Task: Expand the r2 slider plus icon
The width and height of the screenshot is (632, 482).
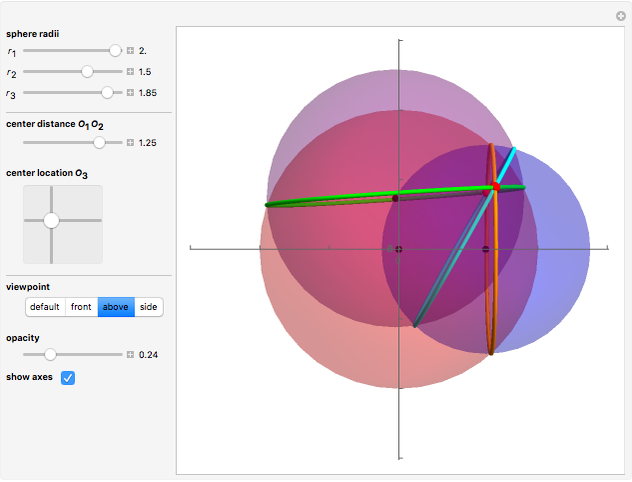Action: [130, 72]
